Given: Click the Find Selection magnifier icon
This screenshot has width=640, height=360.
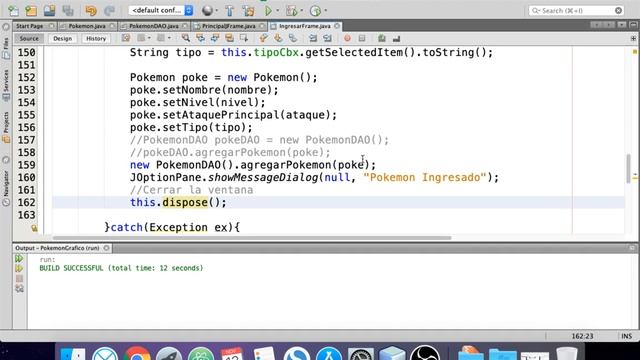Looking at the screenshot, I should coord(186,38).
